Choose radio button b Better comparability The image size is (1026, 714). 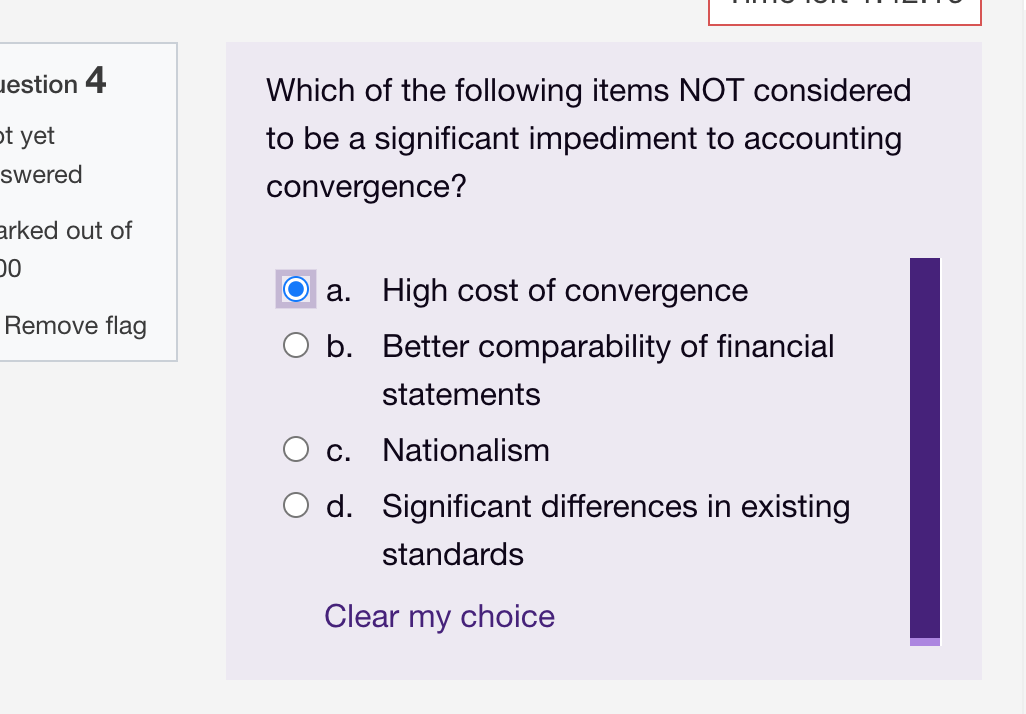click(x=295, y=346)
